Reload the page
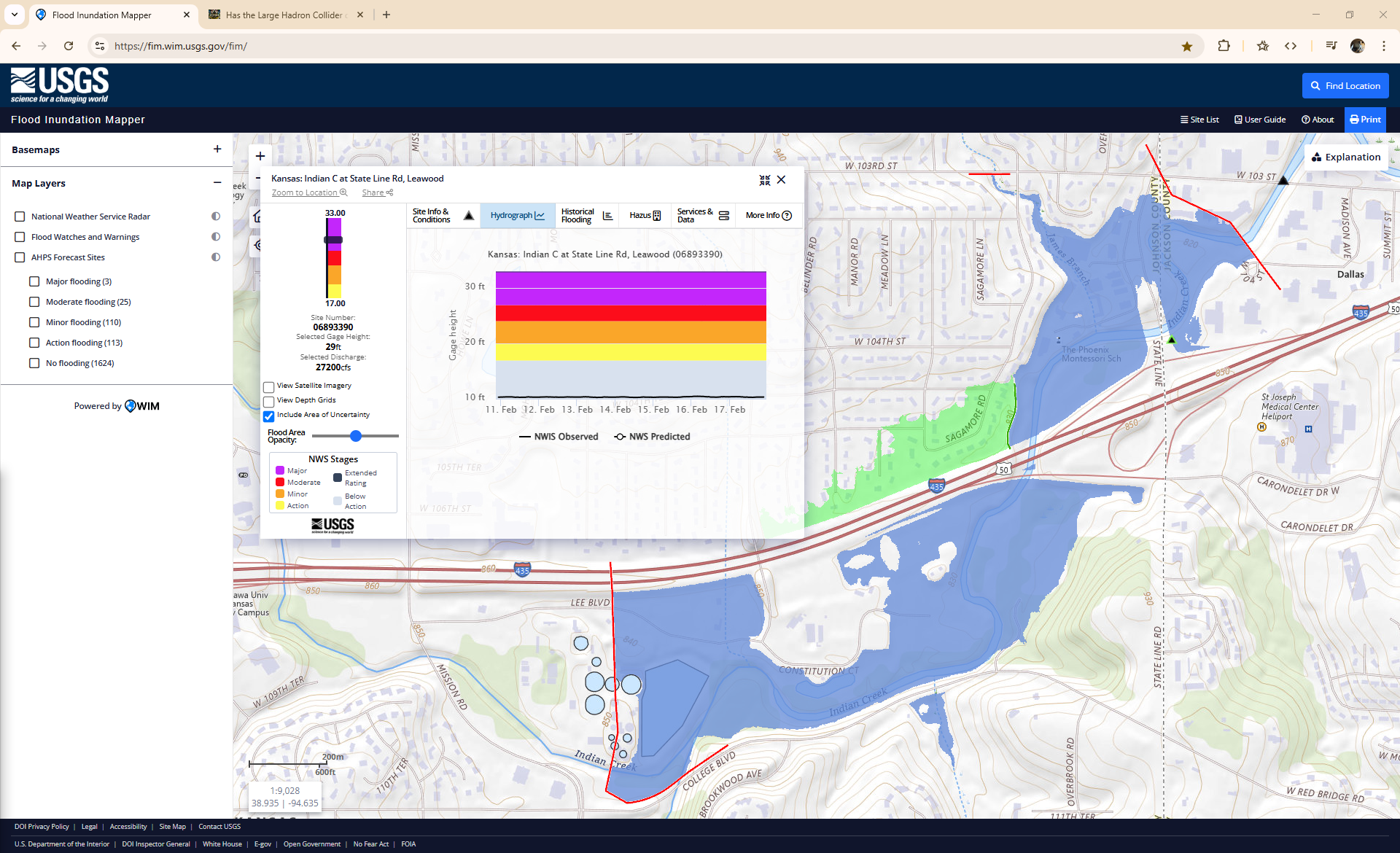 coord(69,46)
